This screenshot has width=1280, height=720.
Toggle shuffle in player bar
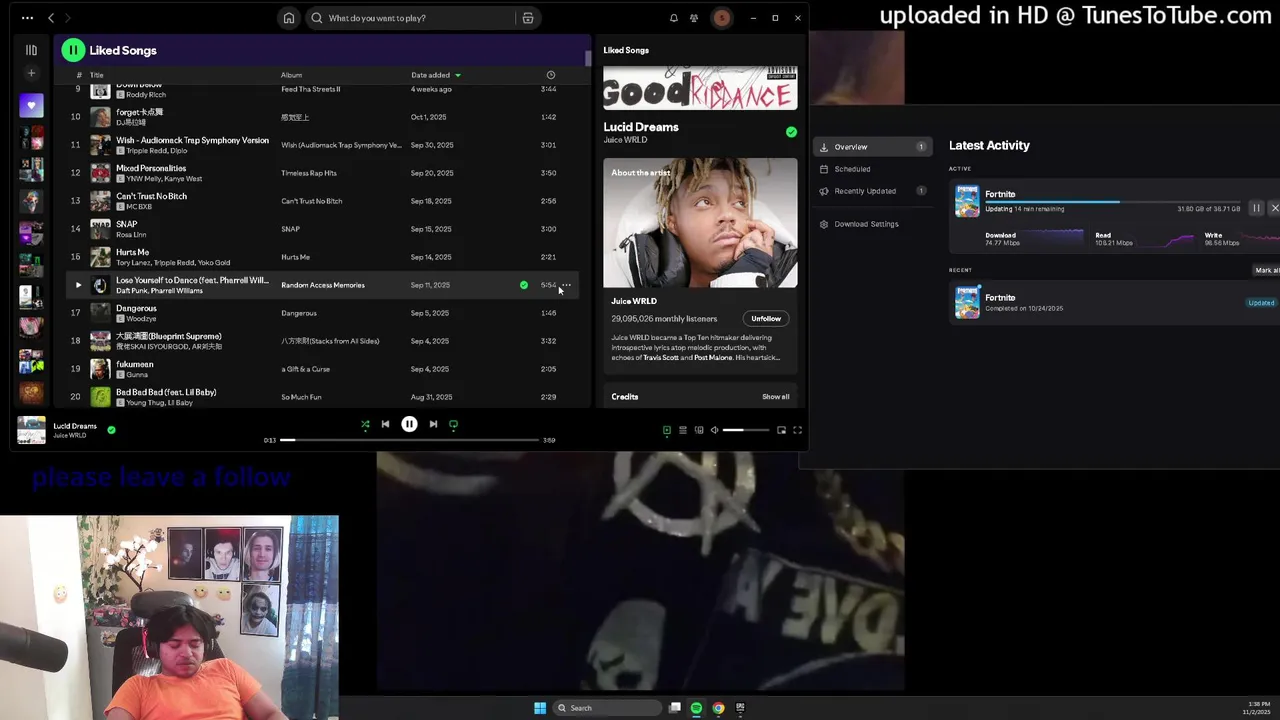click(x=365, y=424)
